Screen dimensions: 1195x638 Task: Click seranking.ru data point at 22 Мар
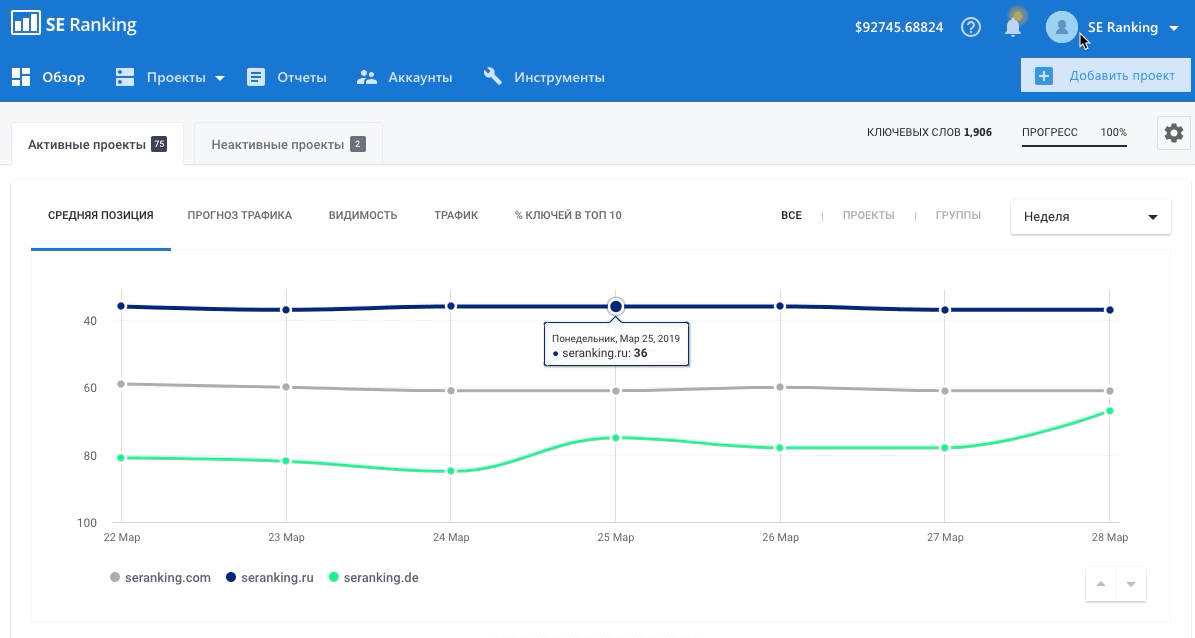pyautogui.click(x=121, y=306)
